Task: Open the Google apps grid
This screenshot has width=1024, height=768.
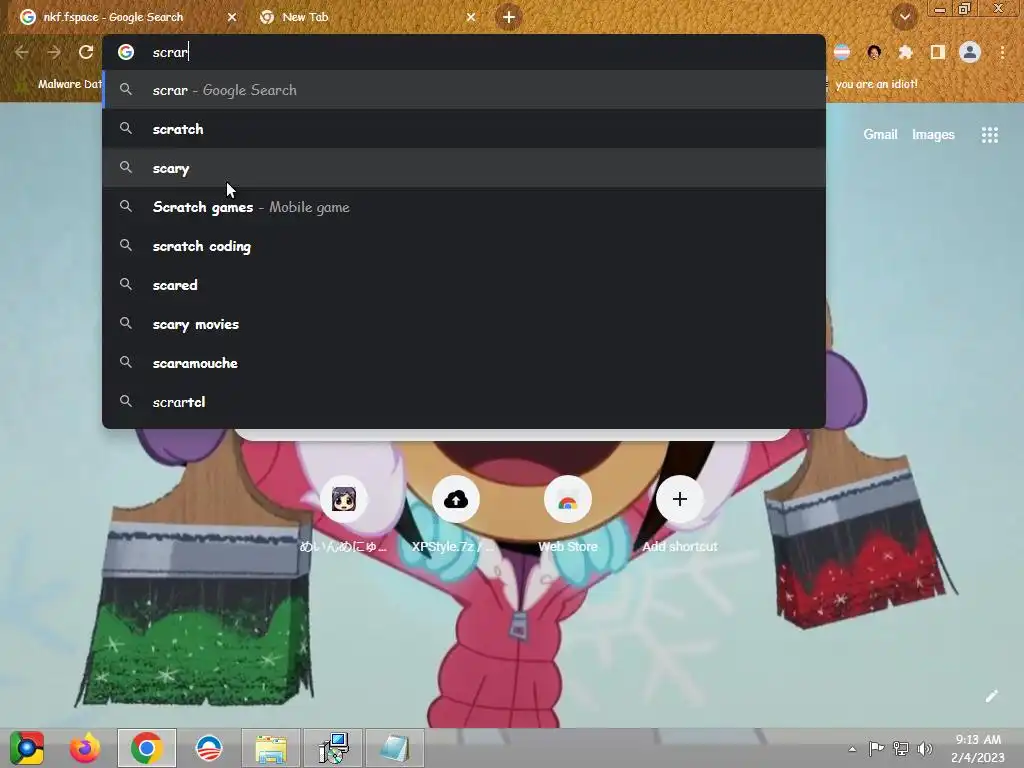Action: 990,135
